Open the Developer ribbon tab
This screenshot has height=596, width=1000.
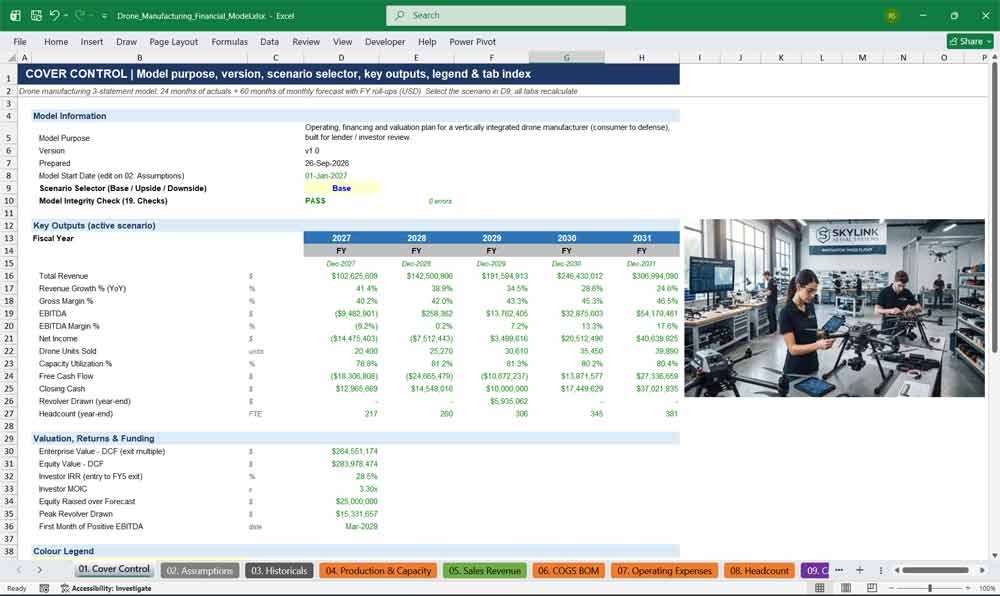pos(385,41)
